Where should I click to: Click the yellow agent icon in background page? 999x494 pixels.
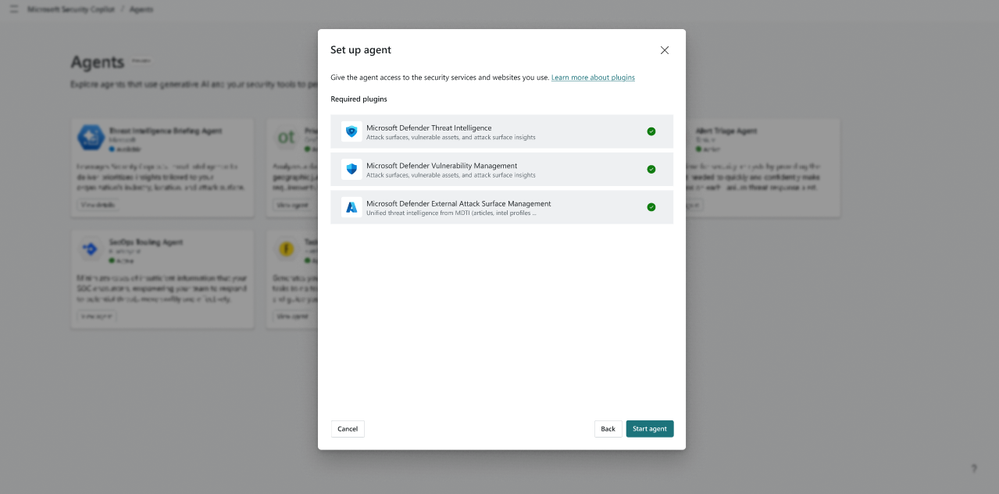pyautogui.click(x=286, y=249)
